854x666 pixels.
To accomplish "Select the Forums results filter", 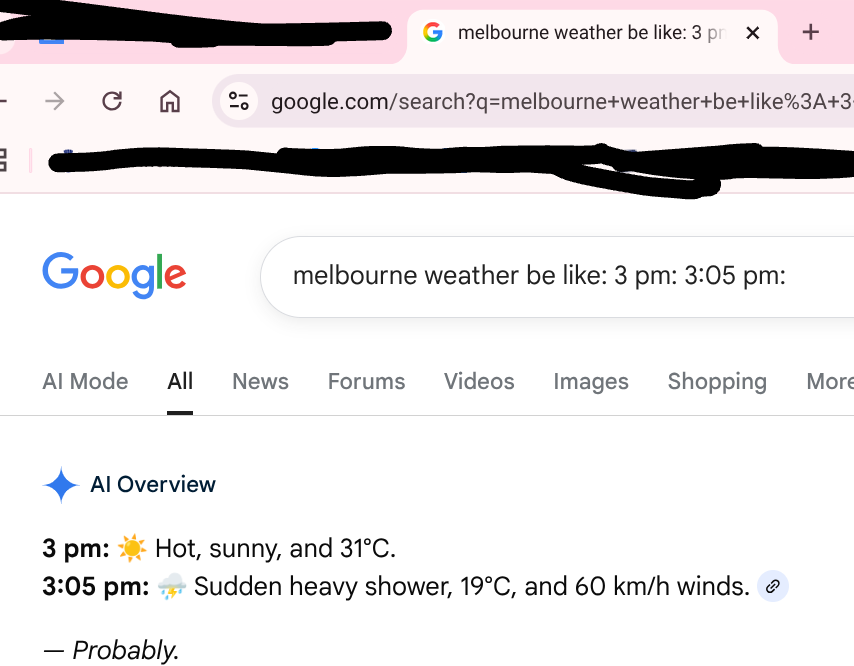I will (x=366, y=381).
